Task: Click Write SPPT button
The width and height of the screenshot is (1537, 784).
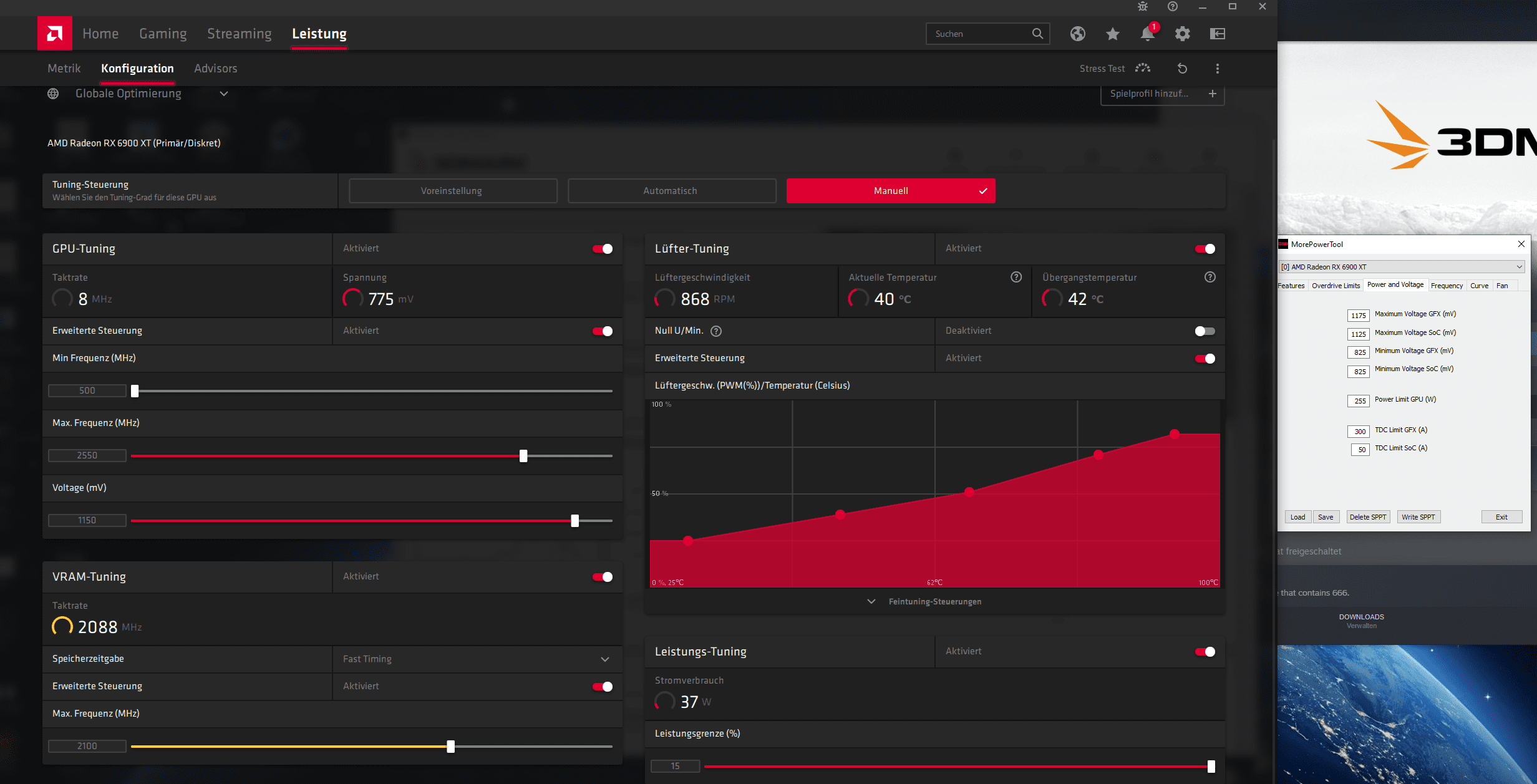Action: tap(1418, 517)
